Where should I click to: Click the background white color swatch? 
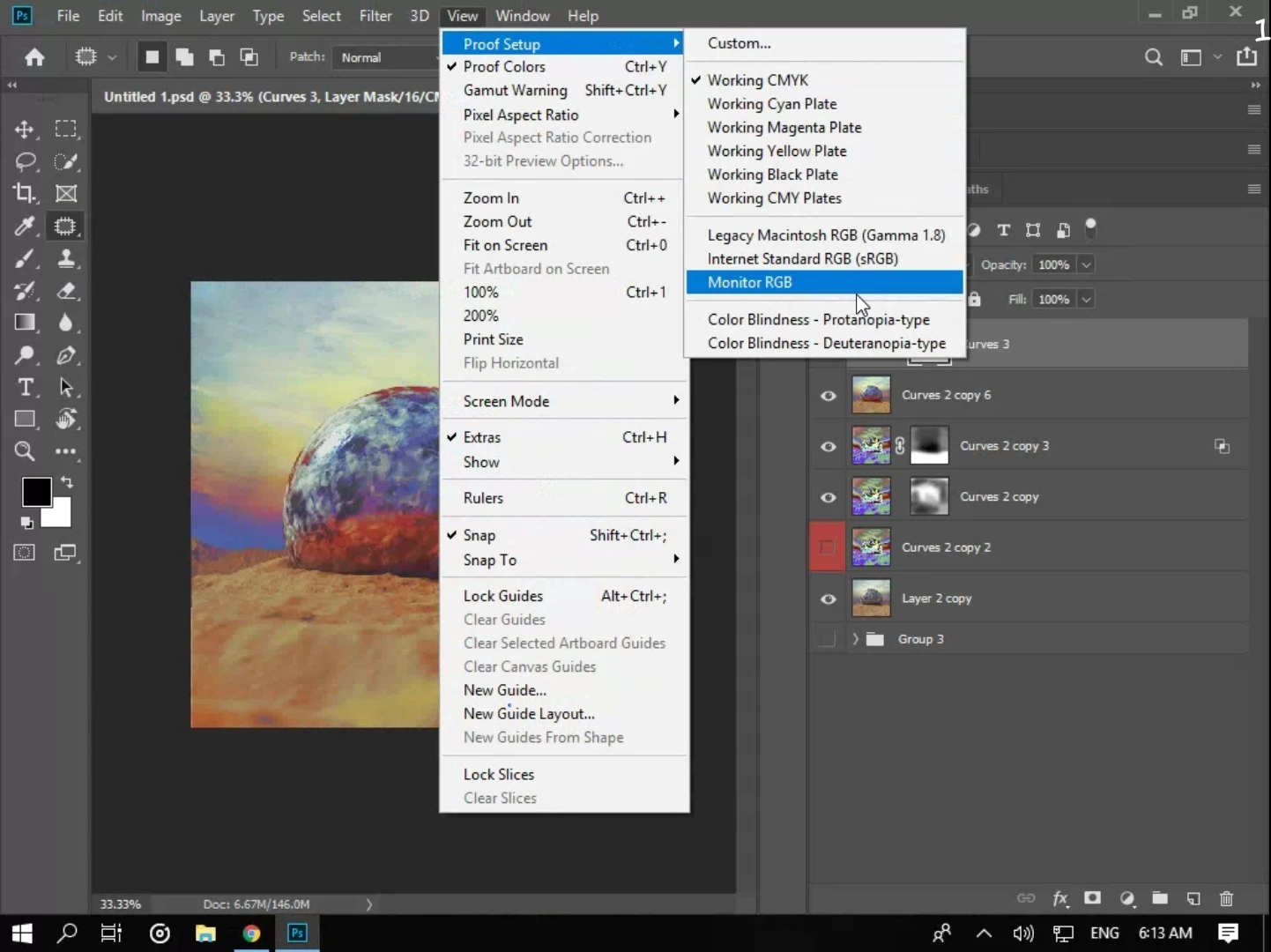click(60, 515)
